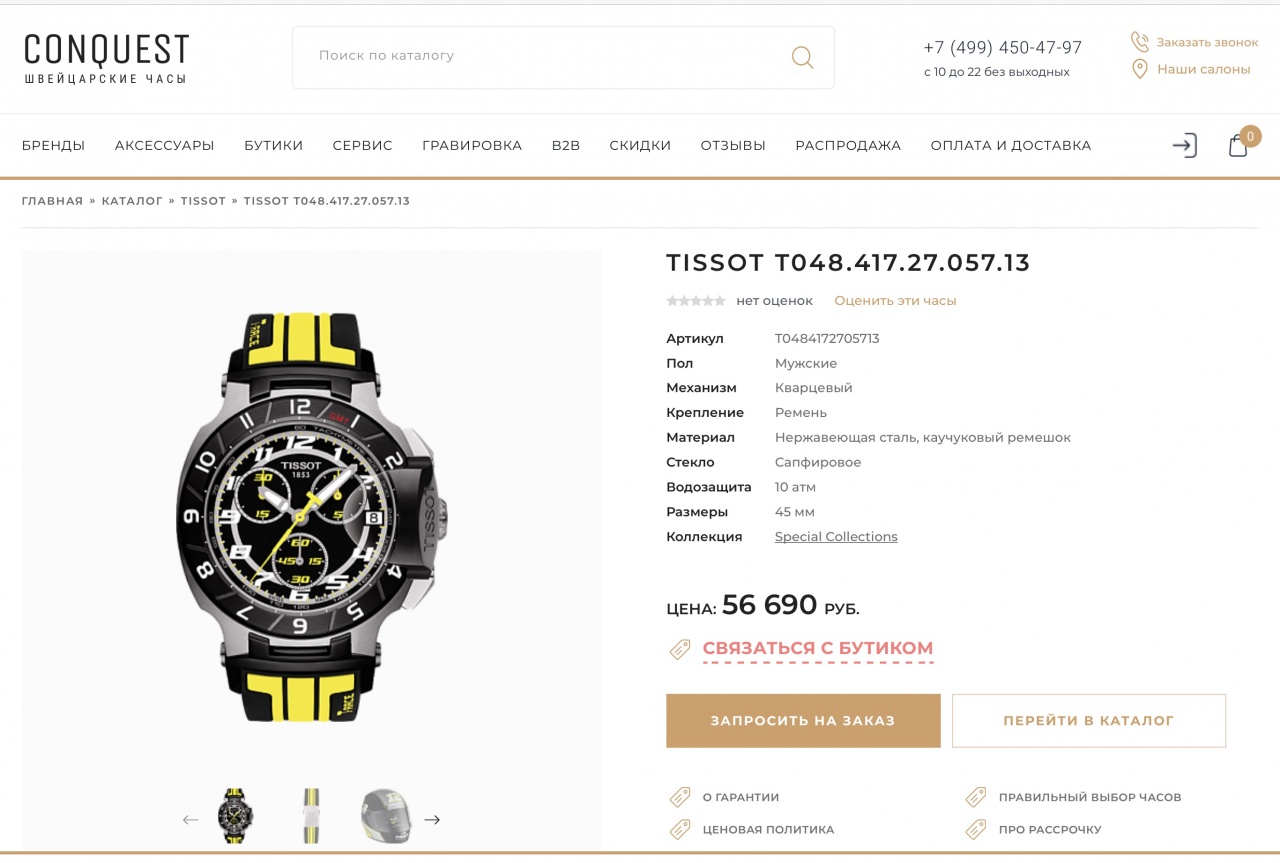
Task: Click the phone icon for callback request
Action: tap(1139, 42)
